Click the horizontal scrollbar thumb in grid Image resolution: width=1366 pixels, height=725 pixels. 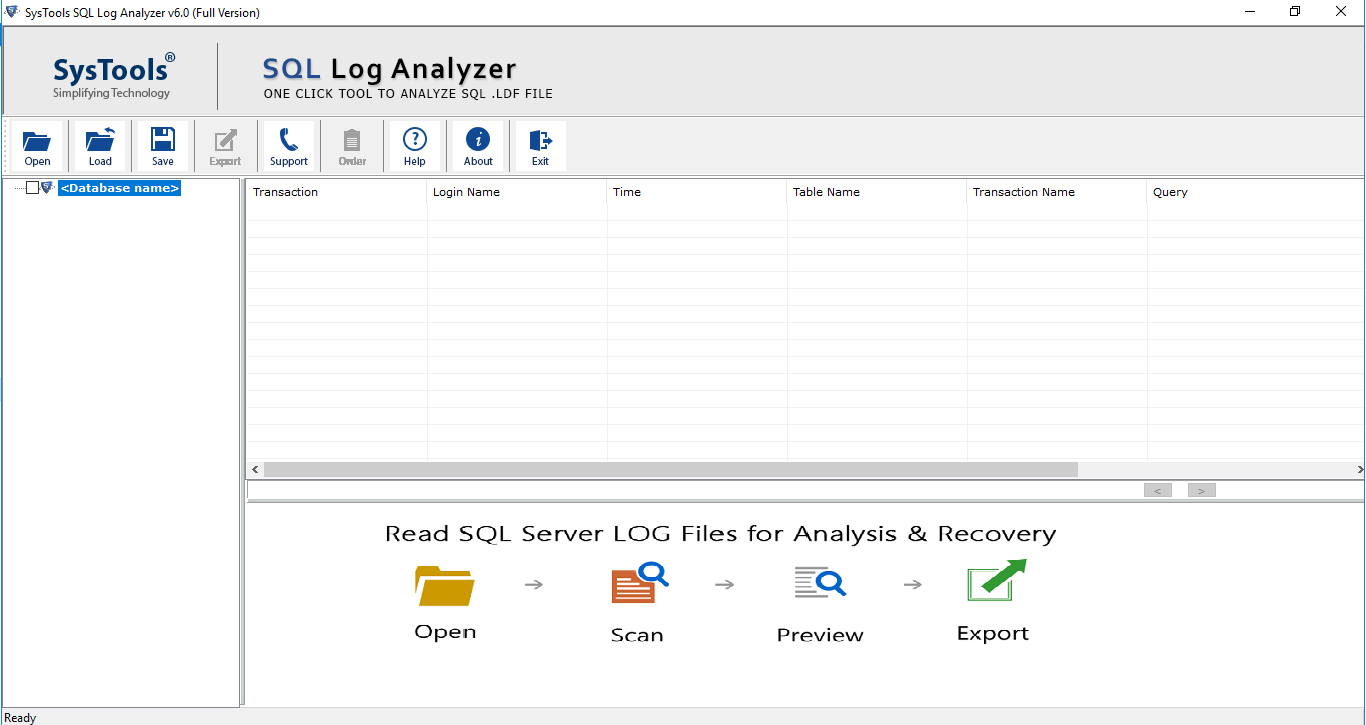click(671, 469)
